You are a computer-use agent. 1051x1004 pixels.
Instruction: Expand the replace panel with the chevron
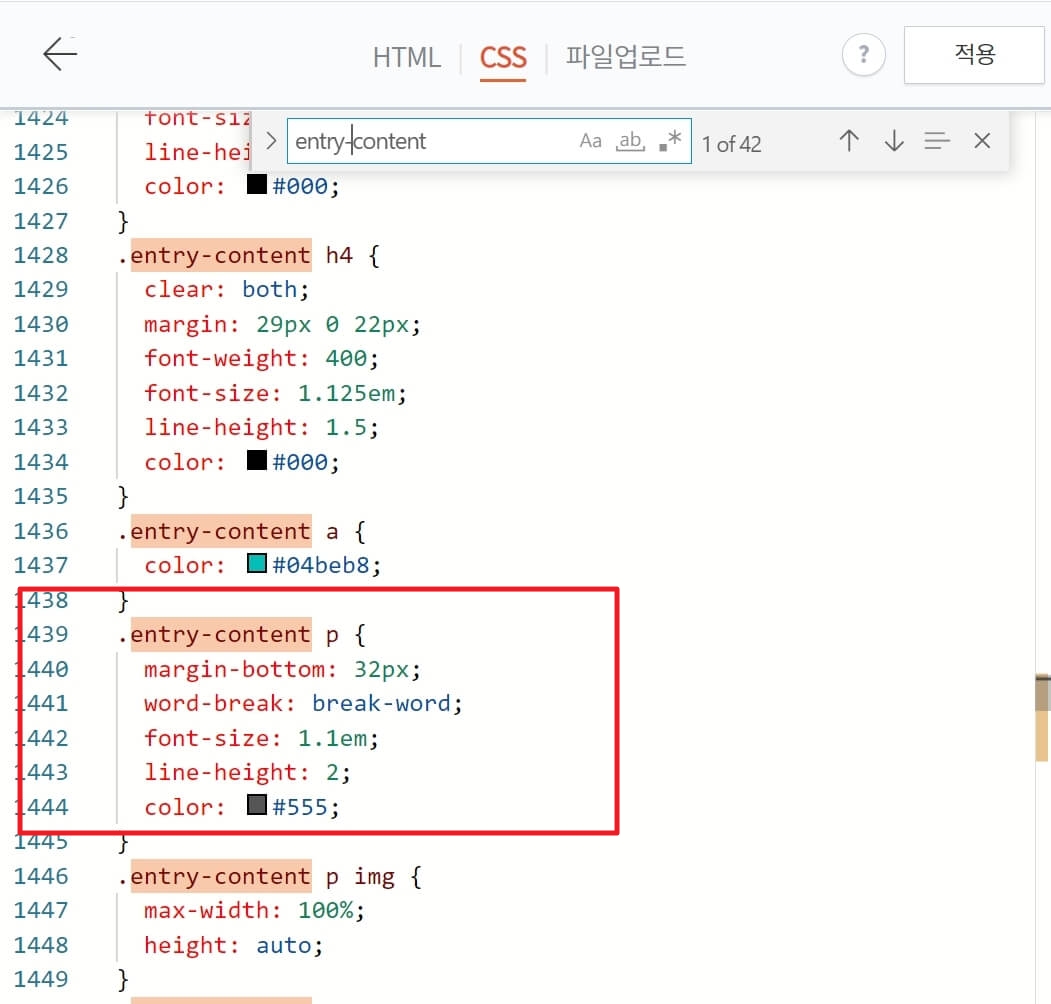click(270, 141)
